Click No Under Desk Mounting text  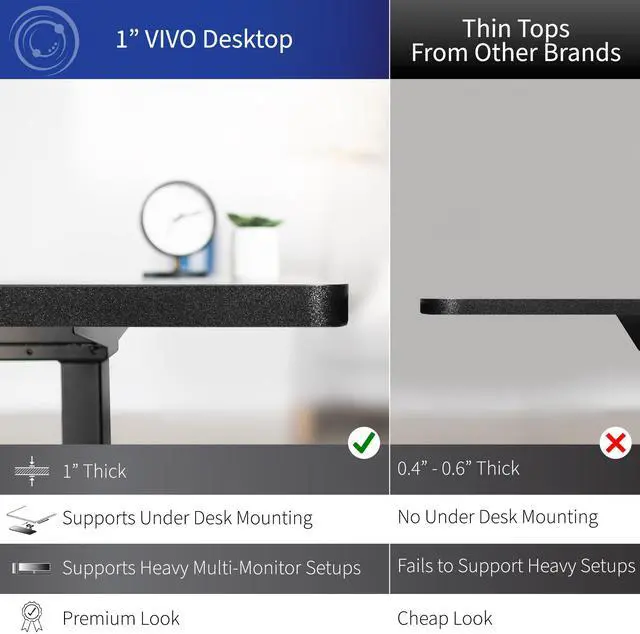point(498,517)
